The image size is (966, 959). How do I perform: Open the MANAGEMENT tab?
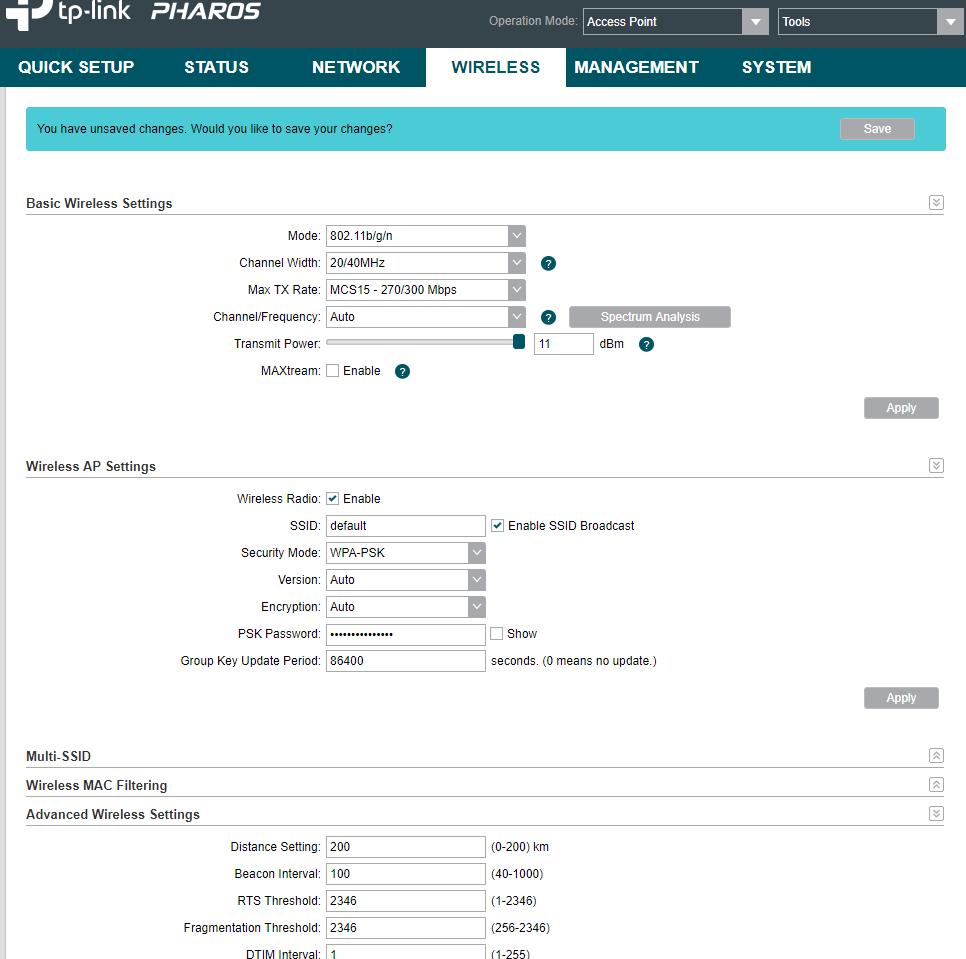click(x=636, y=67)
